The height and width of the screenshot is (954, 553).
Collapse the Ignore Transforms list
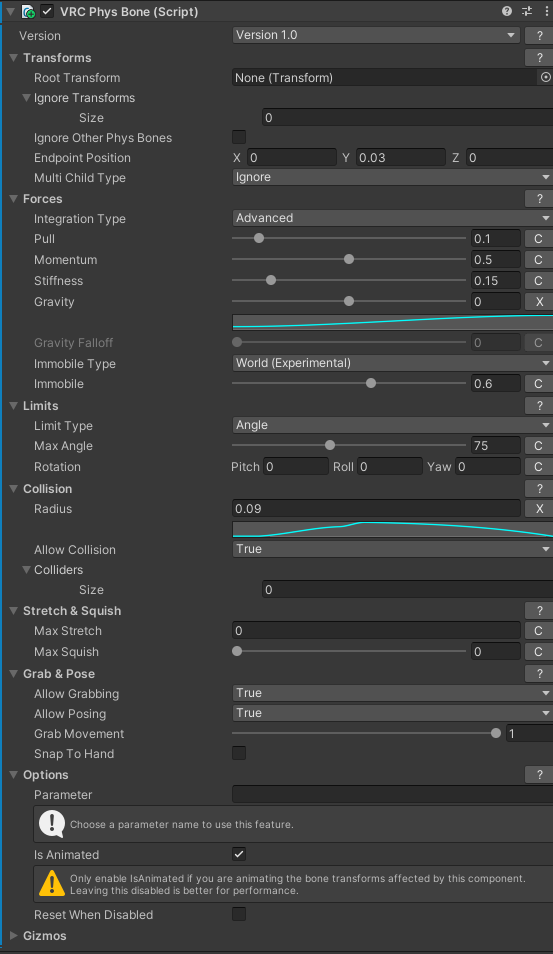point(26,97)
